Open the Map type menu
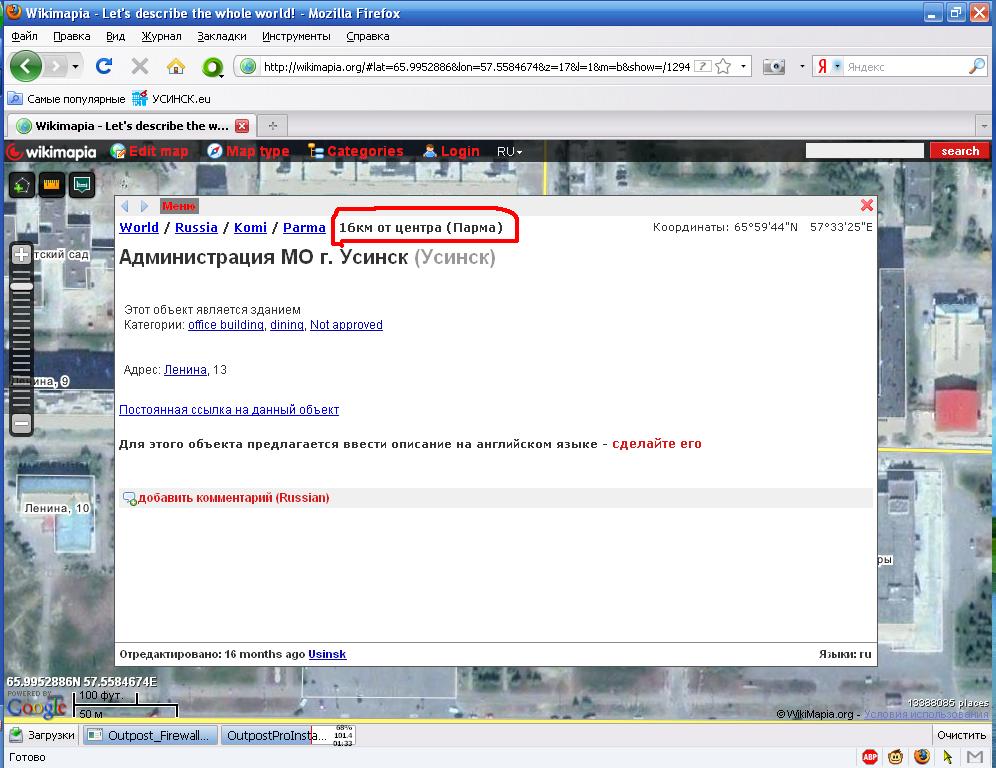This screenshot has width=996, height=768. pyautogui.click(x=248, y=151)
